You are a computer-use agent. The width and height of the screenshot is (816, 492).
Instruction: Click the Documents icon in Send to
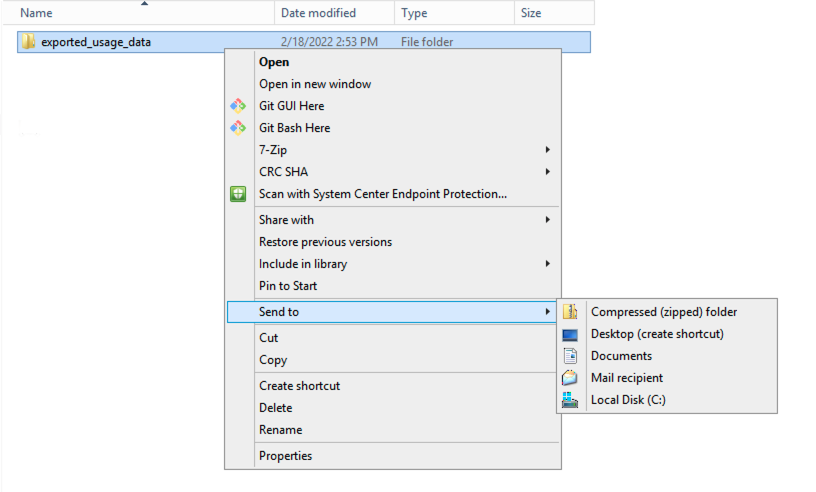tap(570, 356)
